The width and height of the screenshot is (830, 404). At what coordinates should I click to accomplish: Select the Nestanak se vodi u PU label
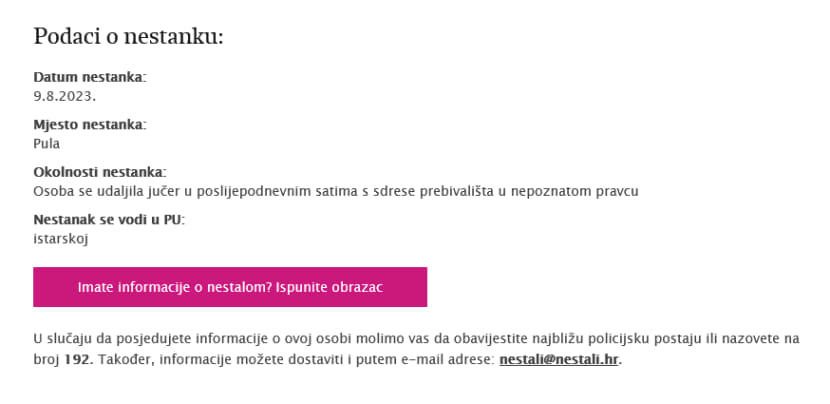[x=110, y=220]
